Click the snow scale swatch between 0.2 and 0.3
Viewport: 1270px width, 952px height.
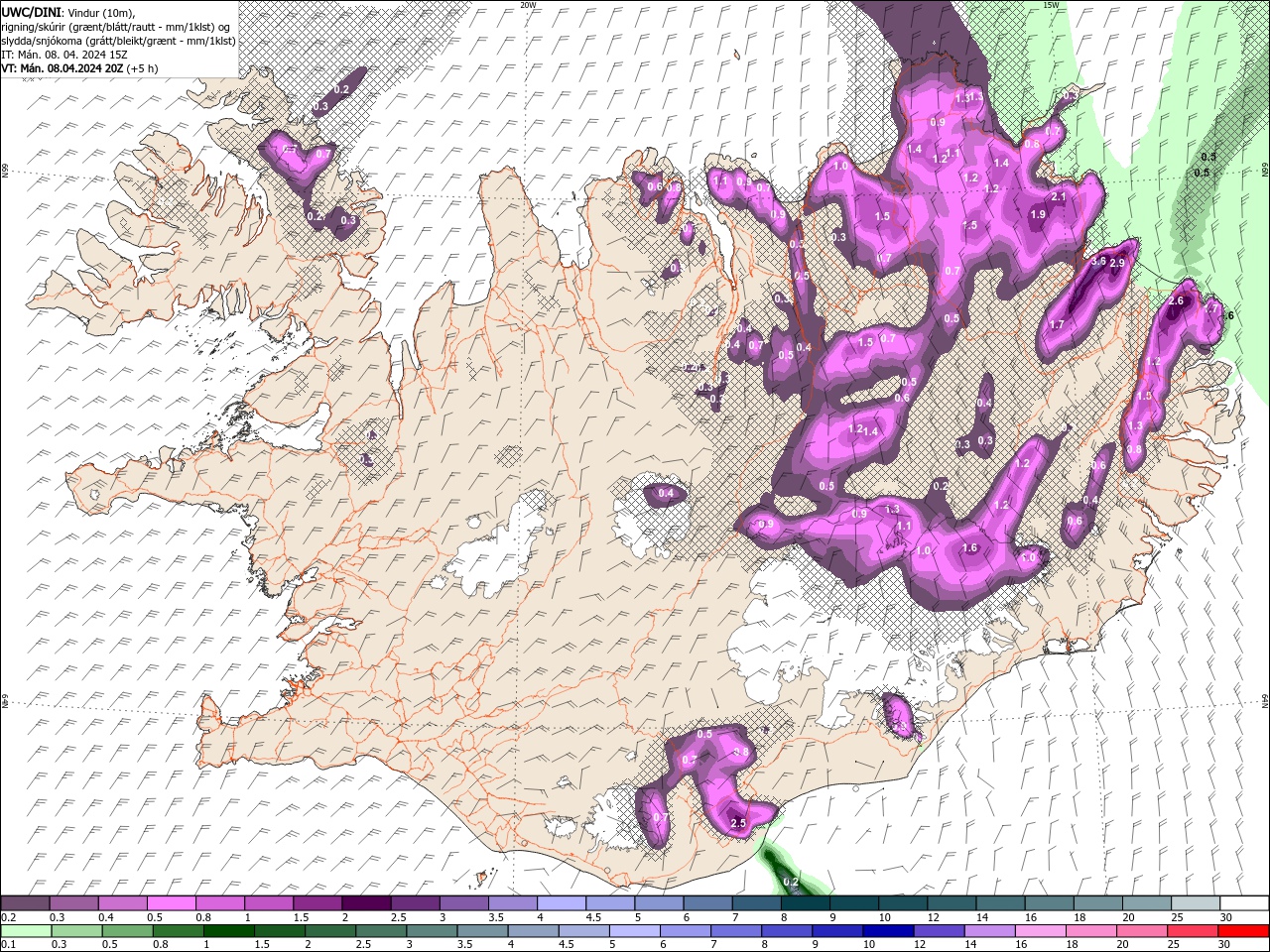click(25, 902)
